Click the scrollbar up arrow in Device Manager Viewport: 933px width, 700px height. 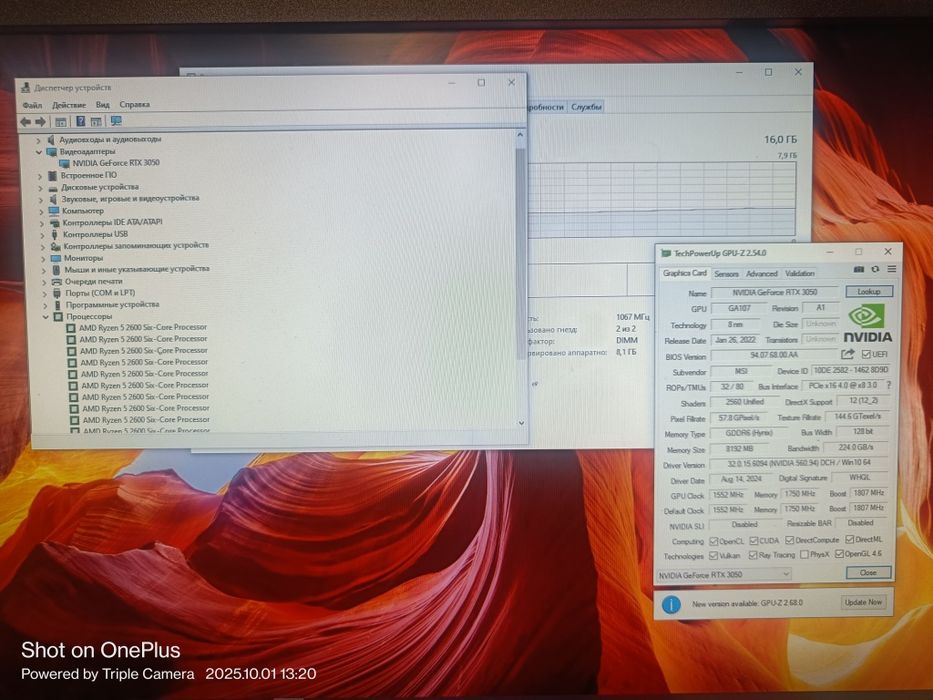point(520,136)
